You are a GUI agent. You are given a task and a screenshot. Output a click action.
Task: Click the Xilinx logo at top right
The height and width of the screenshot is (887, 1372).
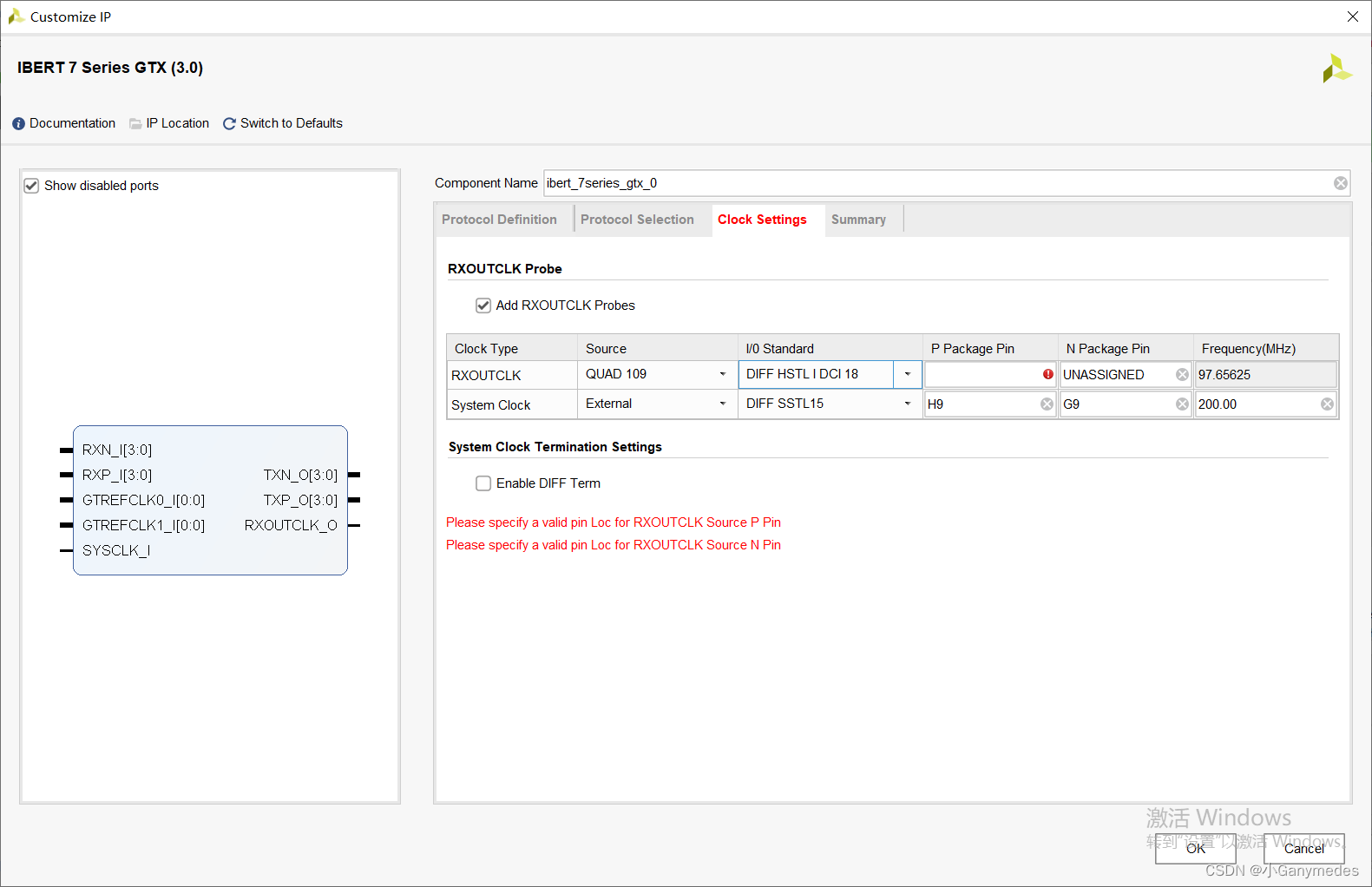[x=1336, y=69]
